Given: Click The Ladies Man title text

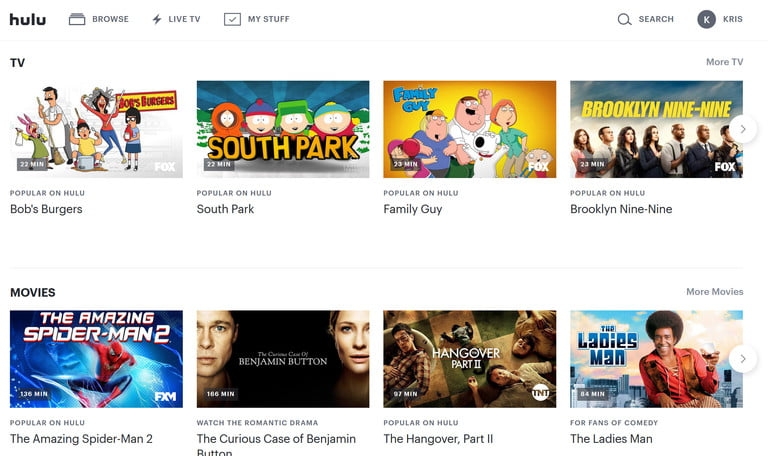Looking at the screenshot, I should click(611, 439).
